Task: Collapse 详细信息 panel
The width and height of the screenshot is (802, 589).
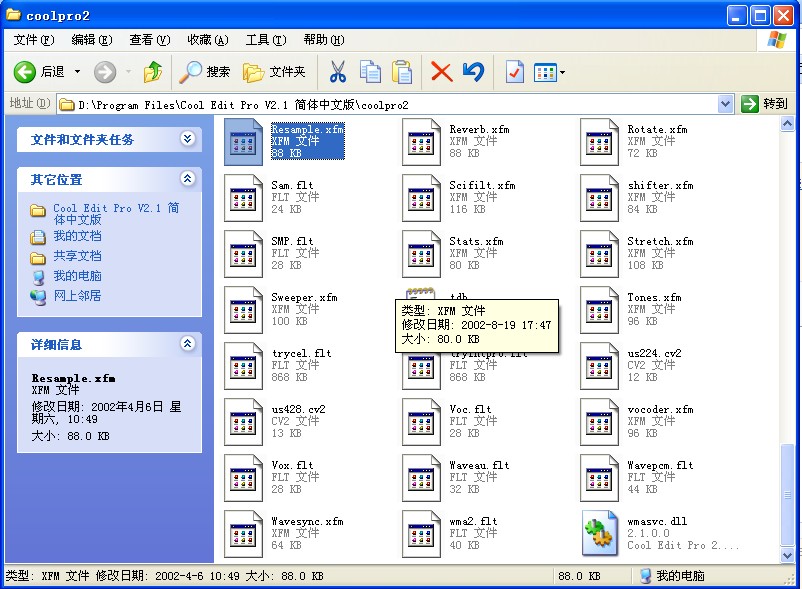Action: [187, 344]
